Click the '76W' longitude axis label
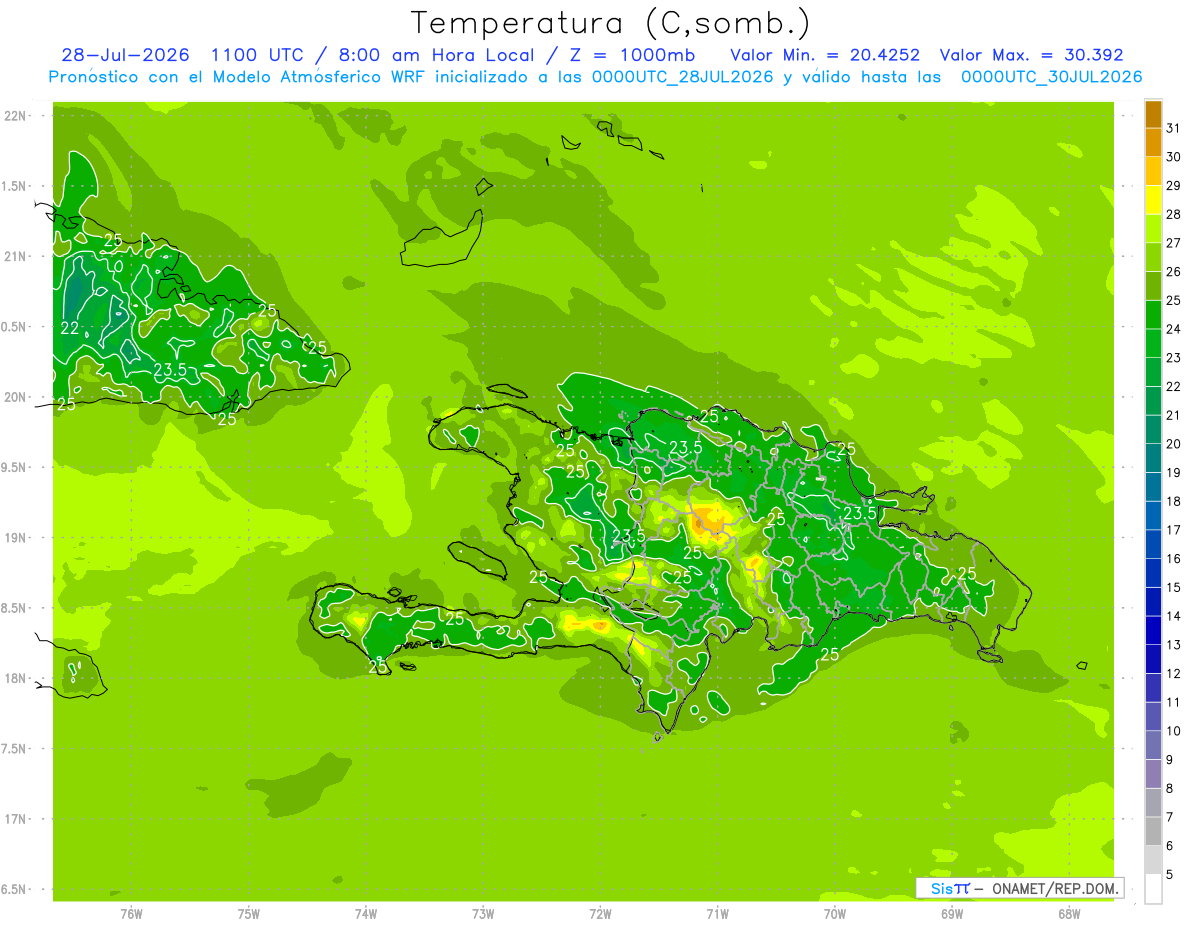Screen dimensions: 1200x927 click(x=131, y=914)
